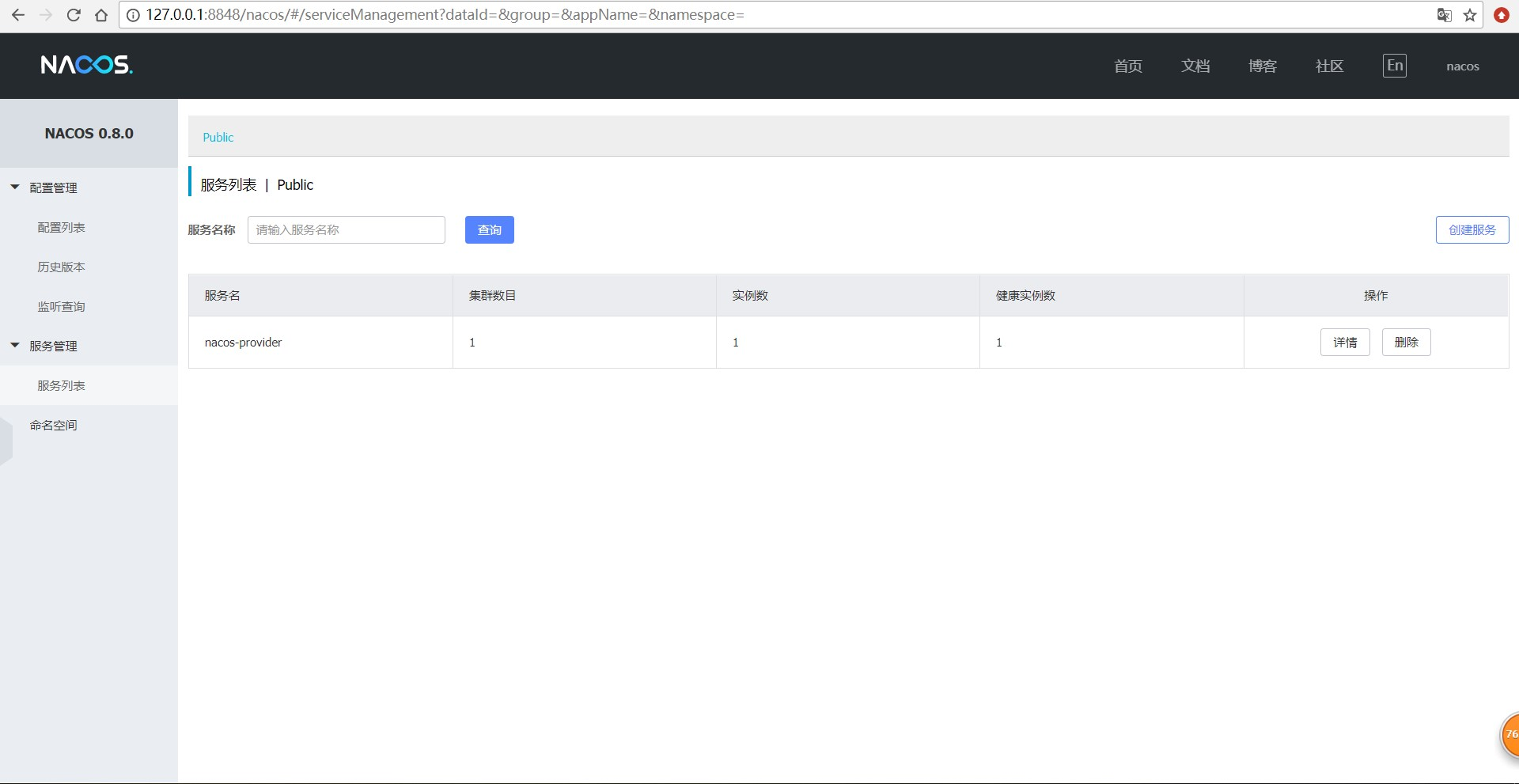Open 首页 in the top navigation
The height and width of the screenshot is (784, 1519).
(1128, 66)
